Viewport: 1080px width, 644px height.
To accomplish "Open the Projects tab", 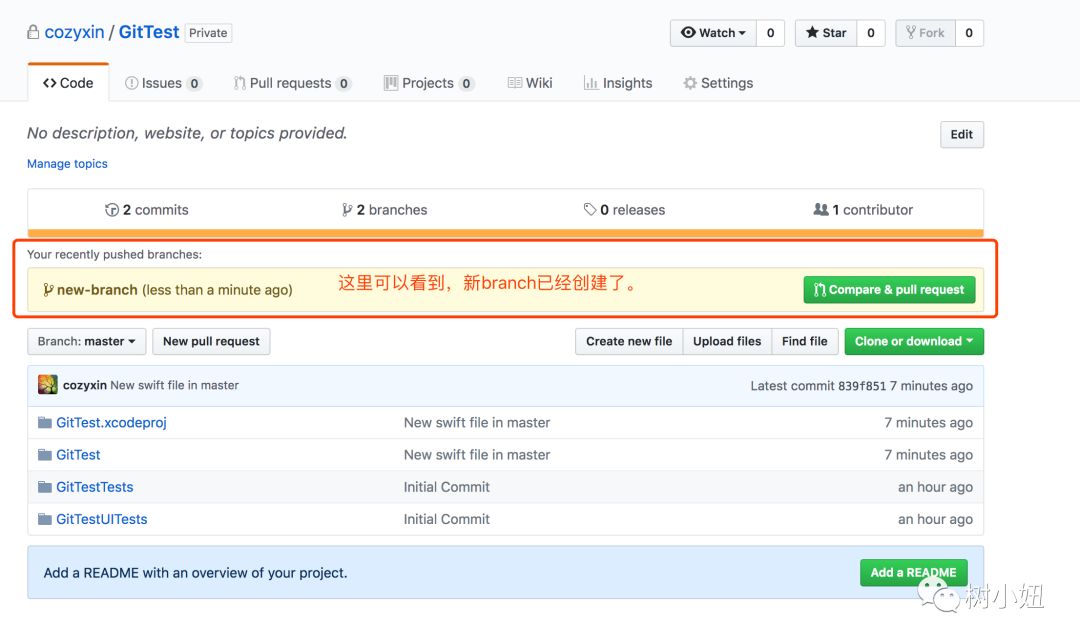I will coord(429,83).
